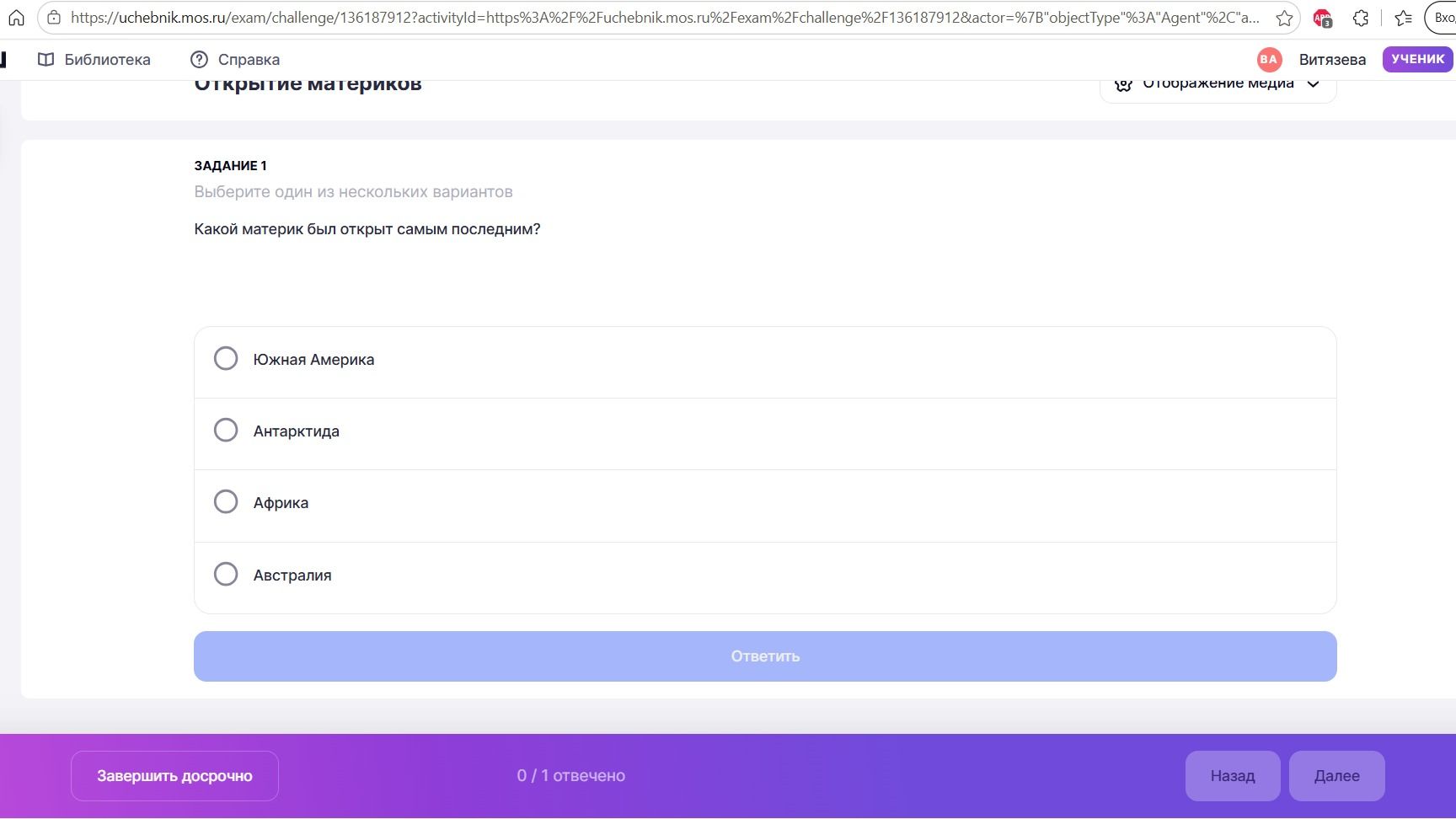Open favorites list icon in toolbar

1403,18
